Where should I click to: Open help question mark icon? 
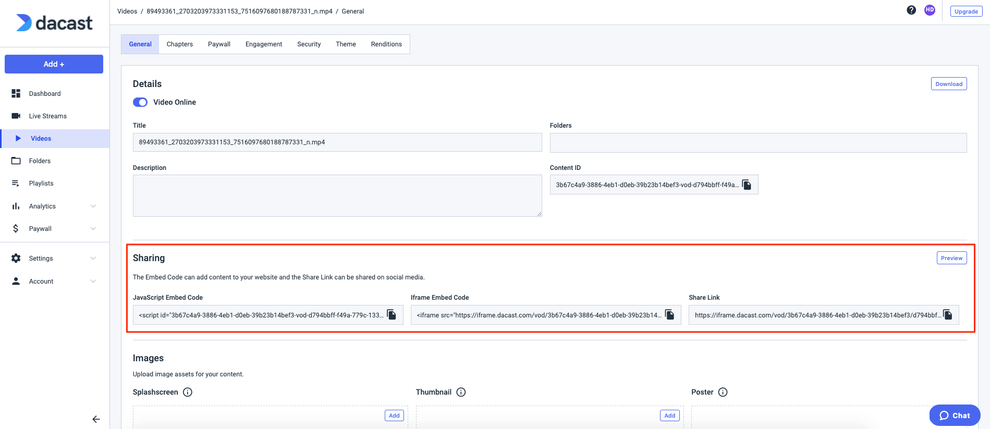point(911,10)
